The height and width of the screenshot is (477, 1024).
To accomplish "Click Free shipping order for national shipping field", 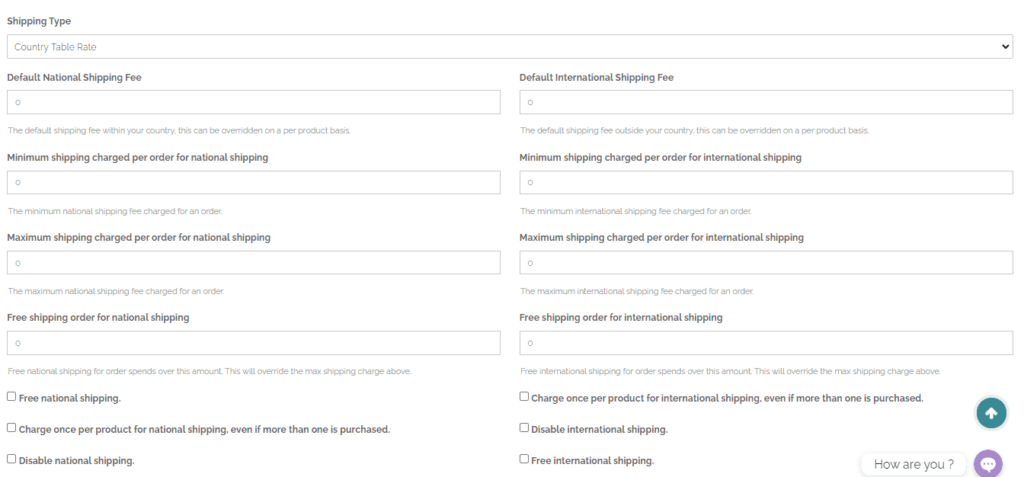I will click(254, 343).
